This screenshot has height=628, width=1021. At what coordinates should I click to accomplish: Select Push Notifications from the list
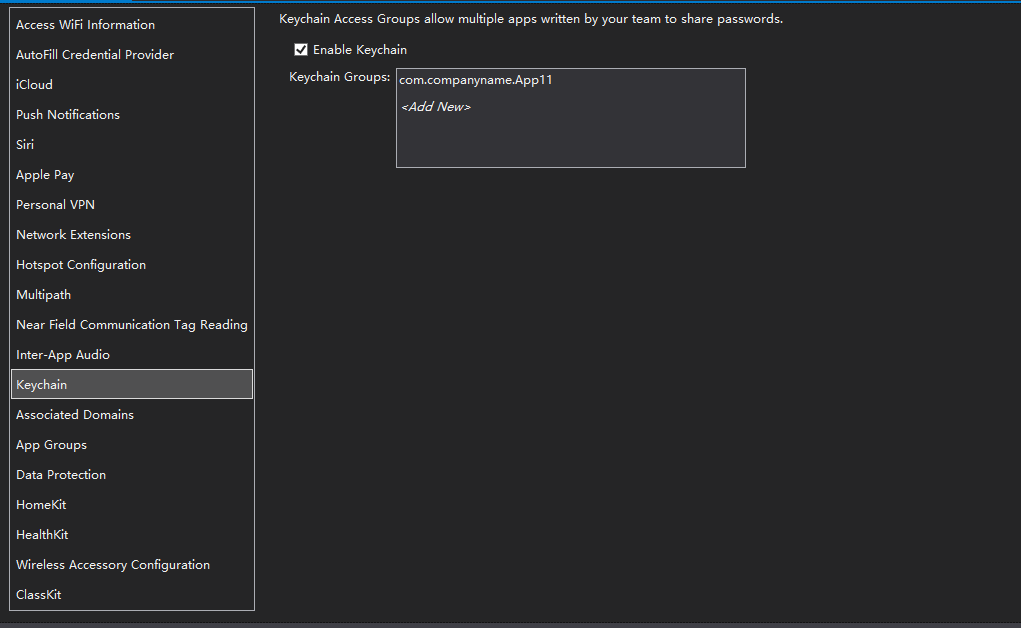tap(68, 115)
